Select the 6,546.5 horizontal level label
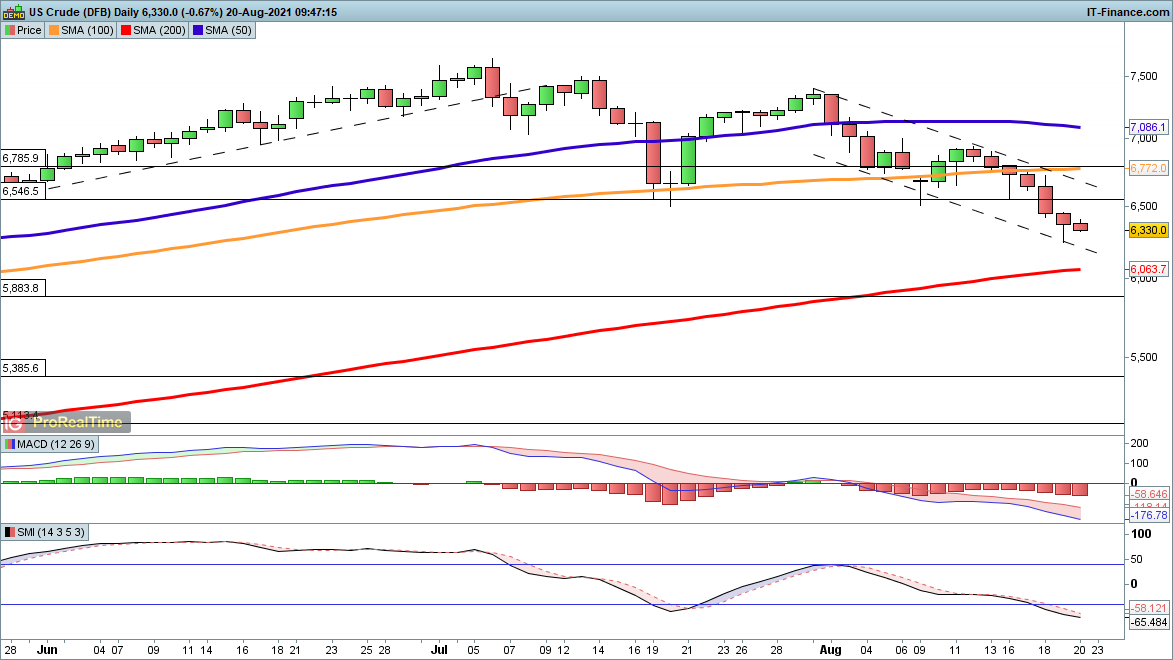Image resolution: width=1173 pixels, height=660 pixels. pyautogui.click(x=21, y=191)
